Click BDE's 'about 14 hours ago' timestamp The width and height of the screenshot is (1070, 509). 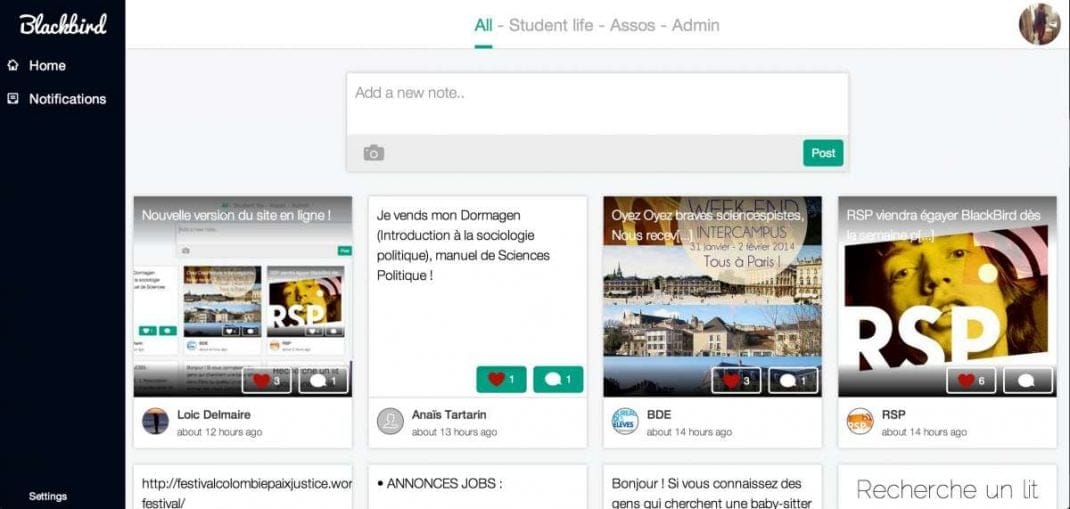point(689,432)
